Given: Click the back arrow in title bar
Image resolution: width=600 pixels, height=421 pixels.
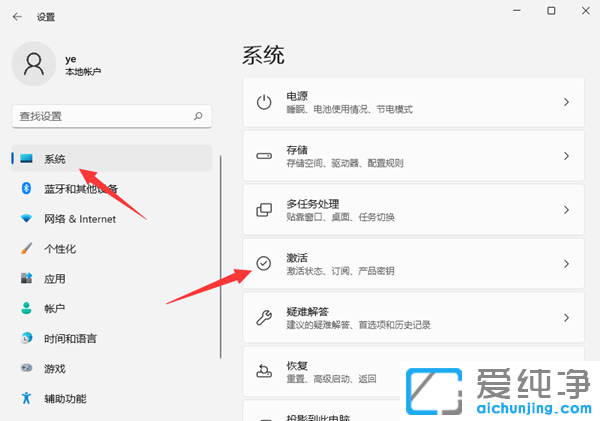Looking at the screenshot, I should coord(17,17).
